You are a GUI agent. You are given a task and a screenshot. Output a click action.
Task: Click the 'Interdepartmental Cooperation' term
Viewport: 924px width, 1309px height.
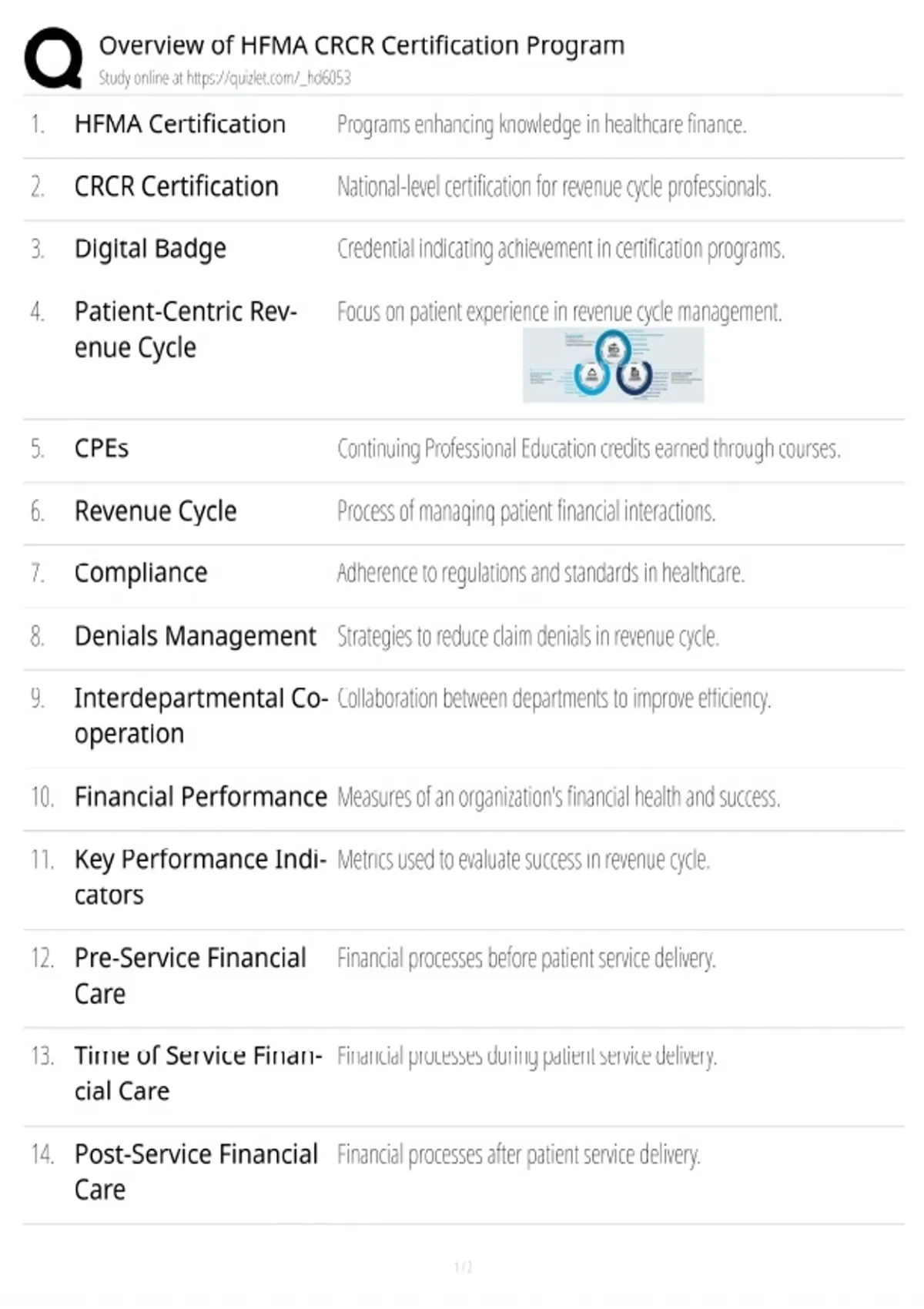coord(201,716)
